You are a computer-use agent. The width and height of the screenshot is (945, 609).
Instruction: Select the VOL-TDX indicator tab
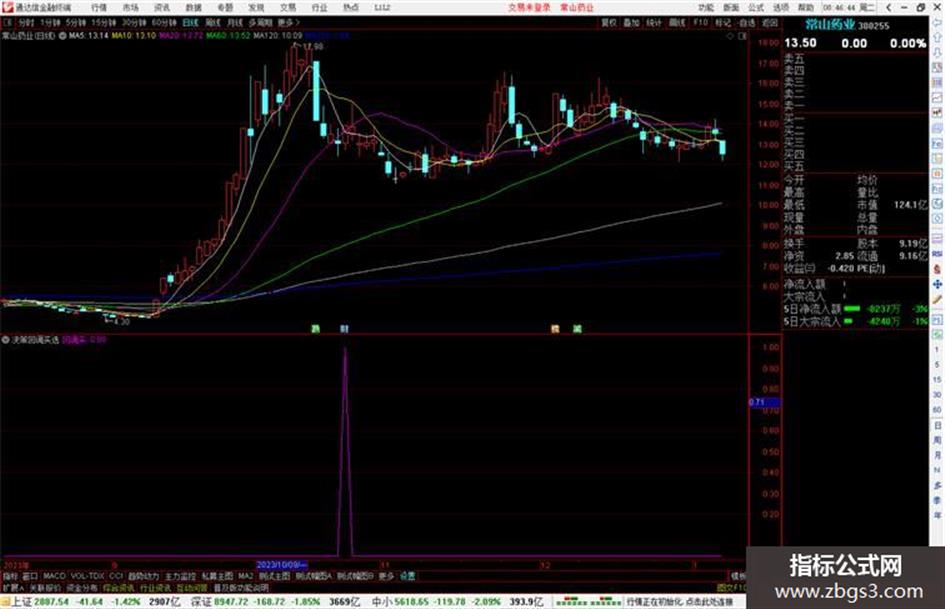87,576
